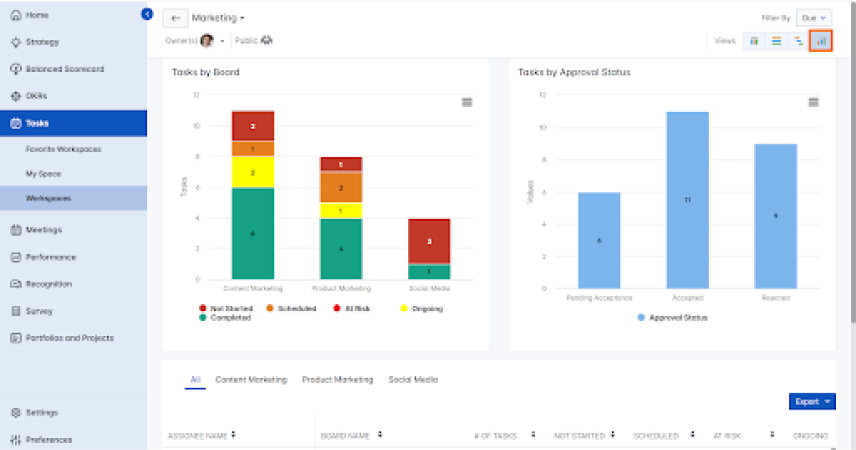Switch to the Gantt timeline view icon
This screenshot has width=856, height=450.
pyautogui.click(x=799, y=41)
